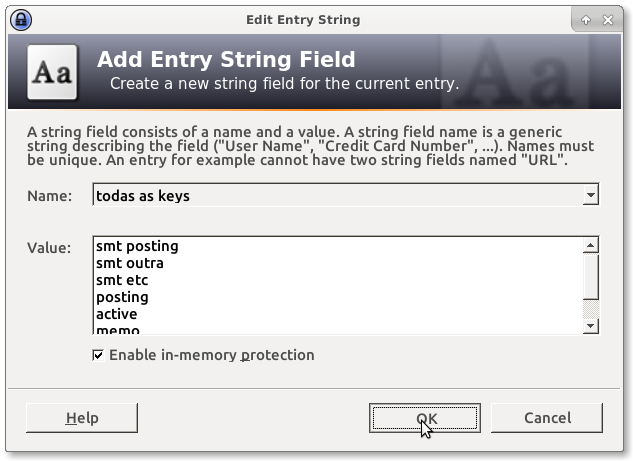The height and width of the screenshot is (461, 633).
Task: Open Help for string fields
Action: [81, 418]
